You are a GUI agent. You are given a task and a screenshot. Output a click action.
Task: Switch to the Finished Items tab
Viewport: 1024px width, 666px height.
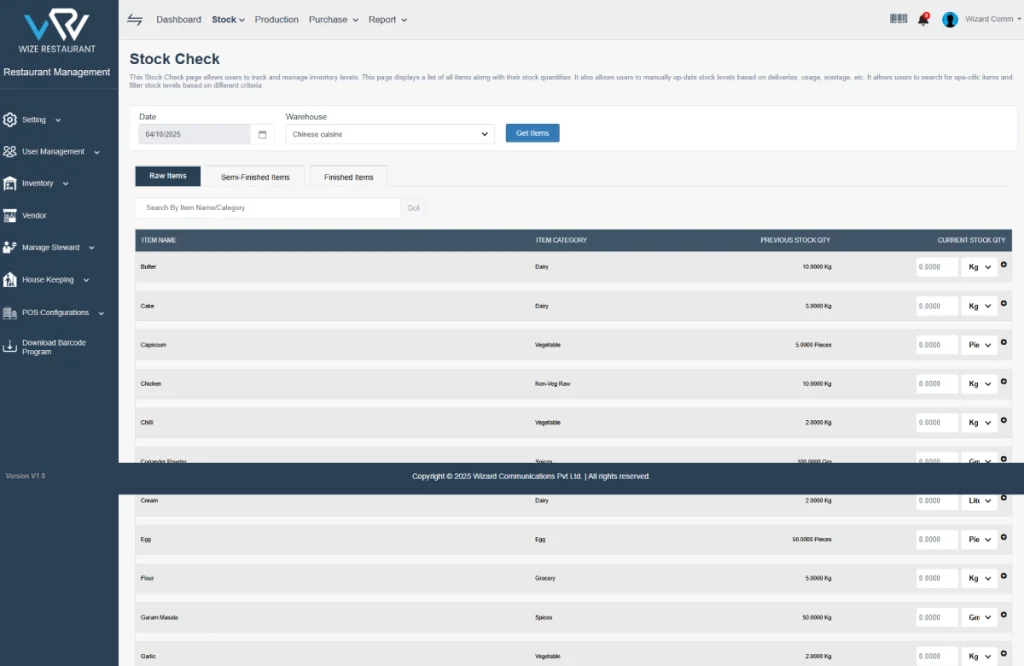coord(348,177)
